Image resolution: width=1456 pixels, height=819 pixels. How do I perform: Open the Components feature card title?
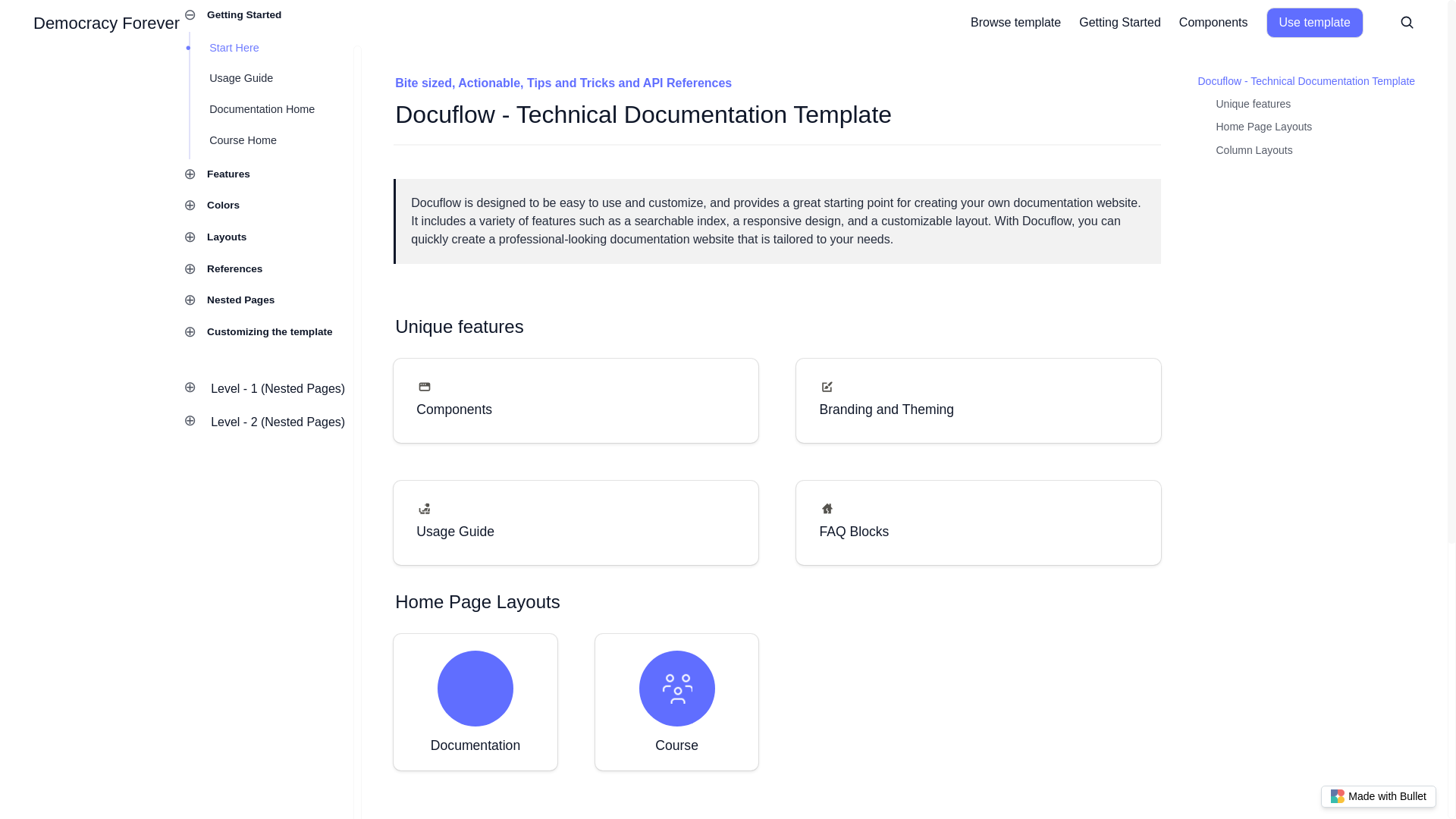pos(454,409)
